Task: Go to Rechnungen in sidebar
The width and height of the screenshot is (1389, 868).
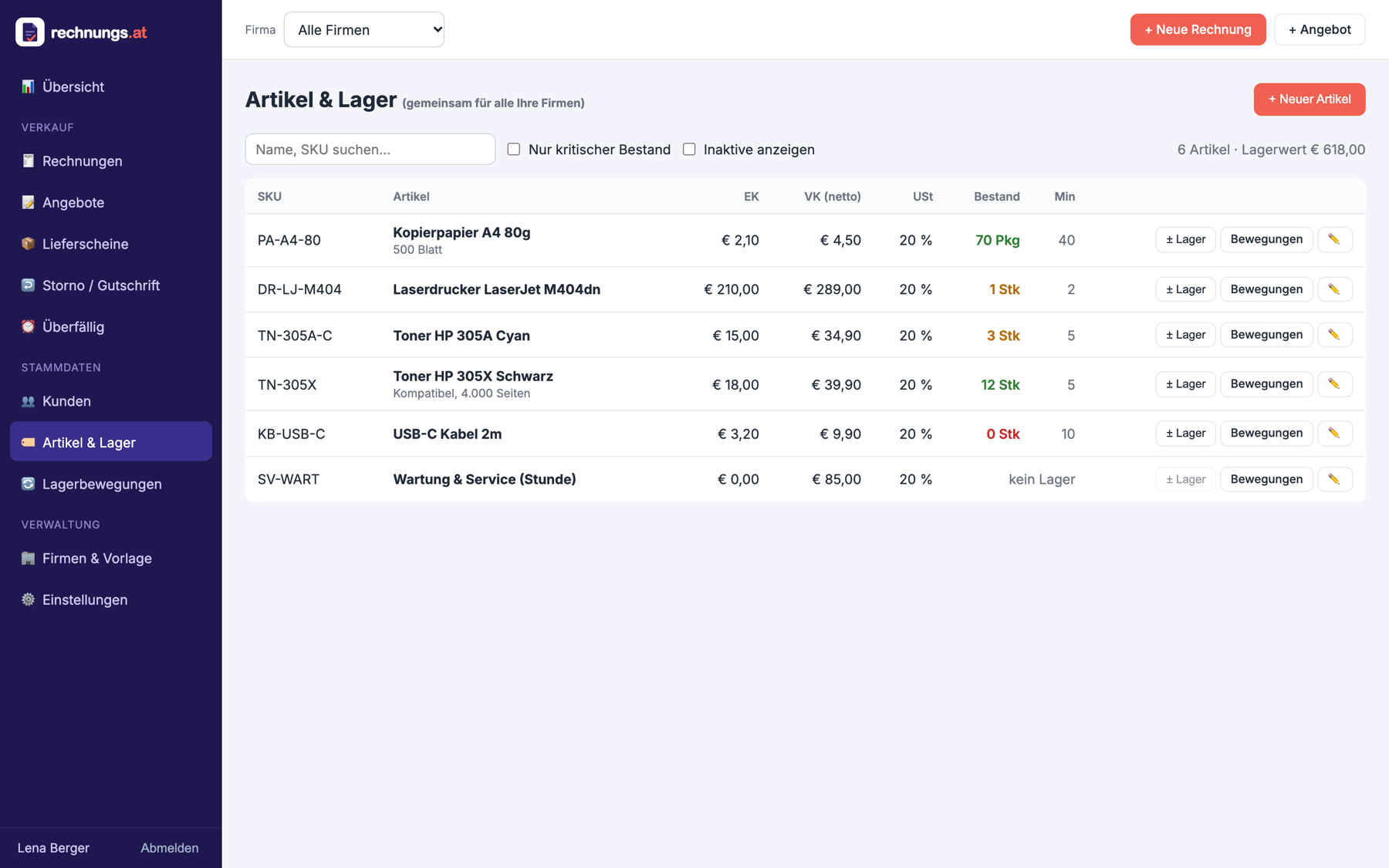Action: click(110, 160)
